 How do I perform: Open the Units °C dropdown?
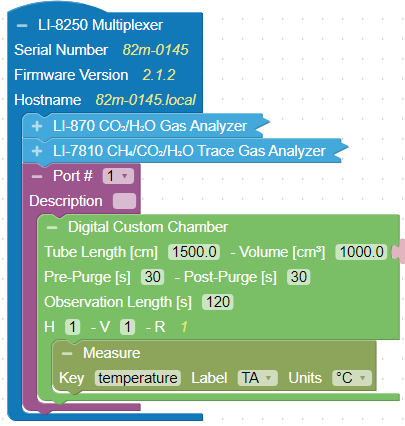(352, 378)
